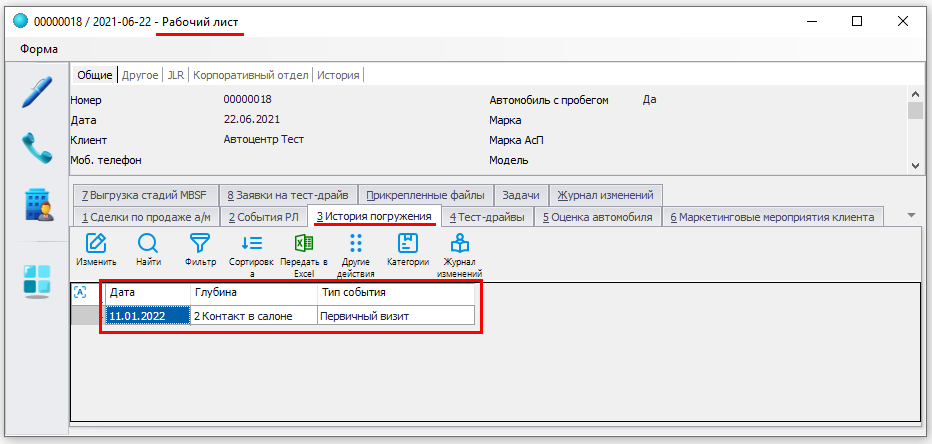This screenshot has width=932, height=444.
Task: Click the Глубина column header
Action: pos(254,293)
